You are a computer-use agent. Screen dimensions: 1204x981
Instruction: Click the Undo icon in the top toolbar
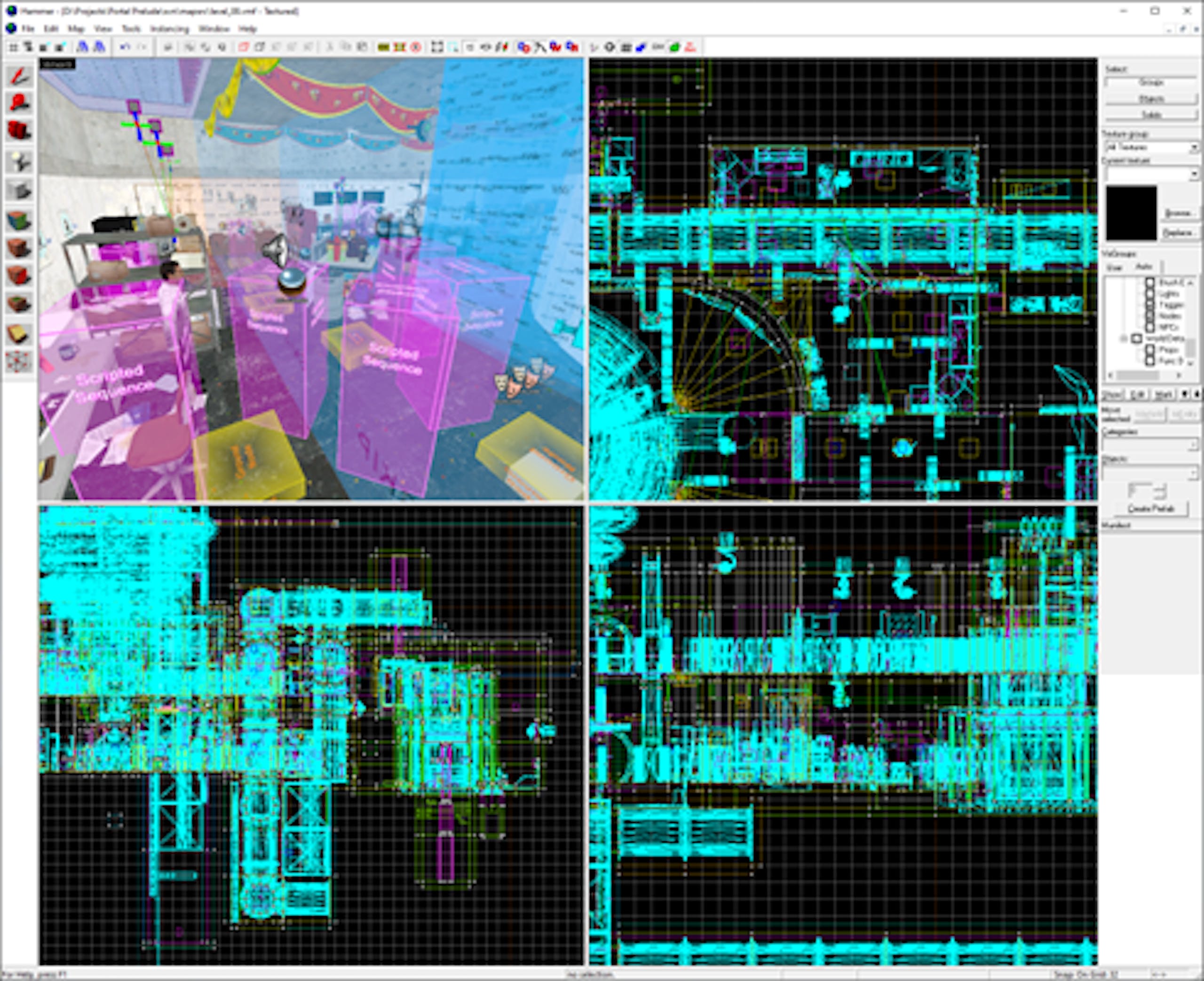[x=126, y=47]
